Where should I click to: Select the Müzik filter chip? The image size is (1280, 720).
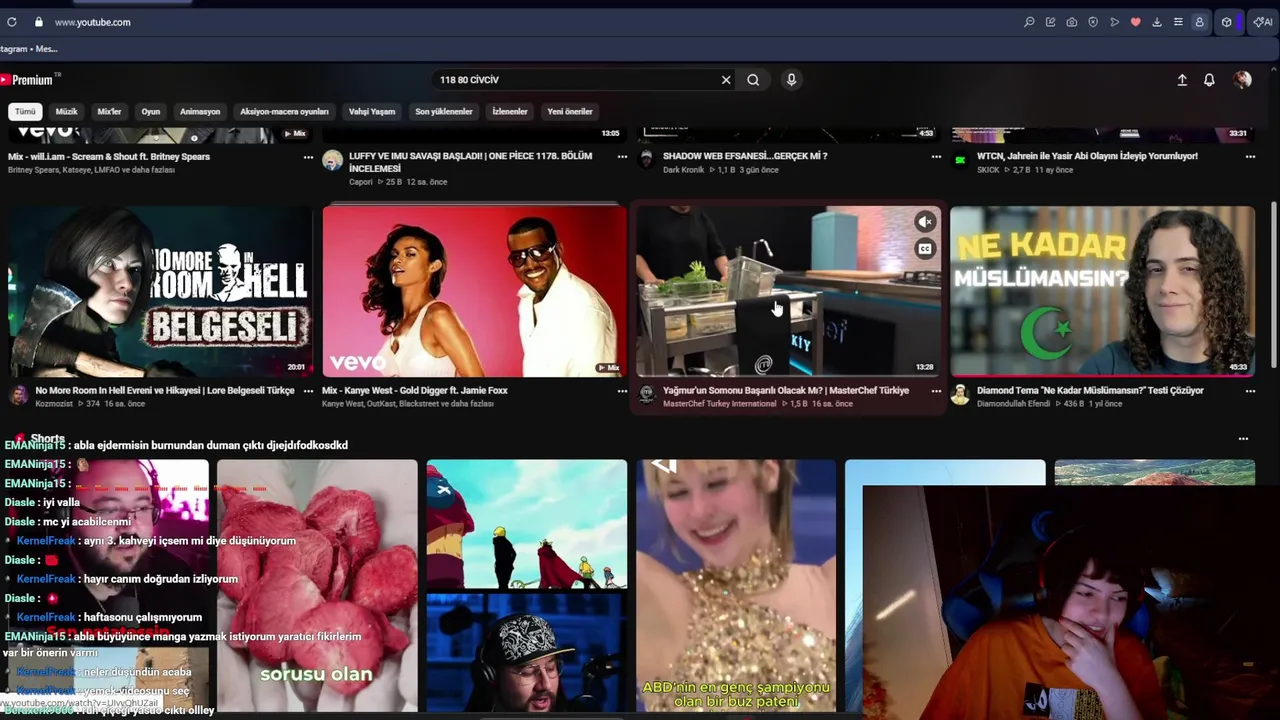click(66, 112)
